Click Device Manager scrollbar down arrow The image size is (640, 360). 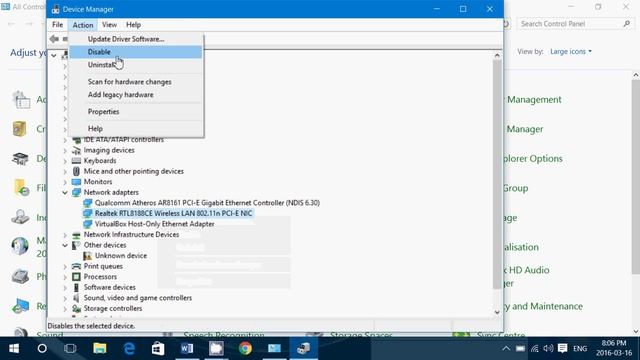pyautogui.click(x=497, y=312)
